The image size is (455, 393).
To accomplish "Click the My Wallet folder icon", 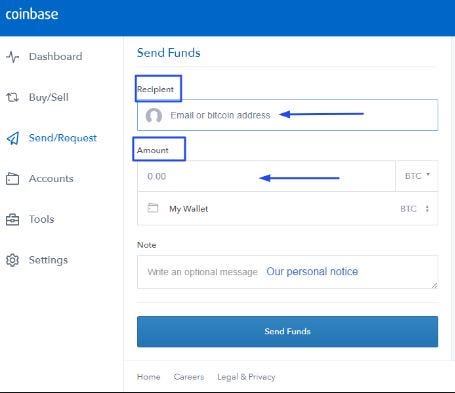I will [x=153, y=208].
